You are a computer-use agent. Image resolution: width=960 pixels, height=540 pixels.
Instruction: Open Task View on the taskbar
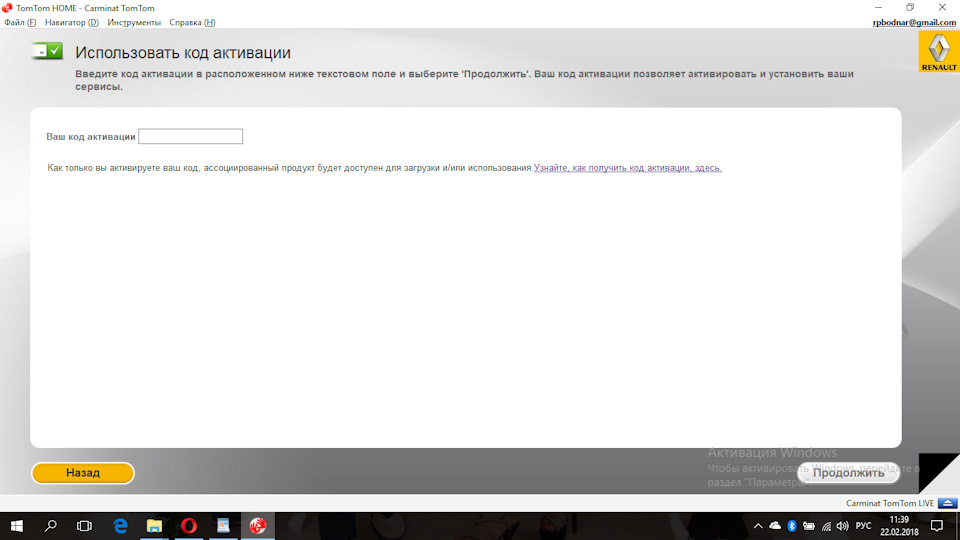84,526
